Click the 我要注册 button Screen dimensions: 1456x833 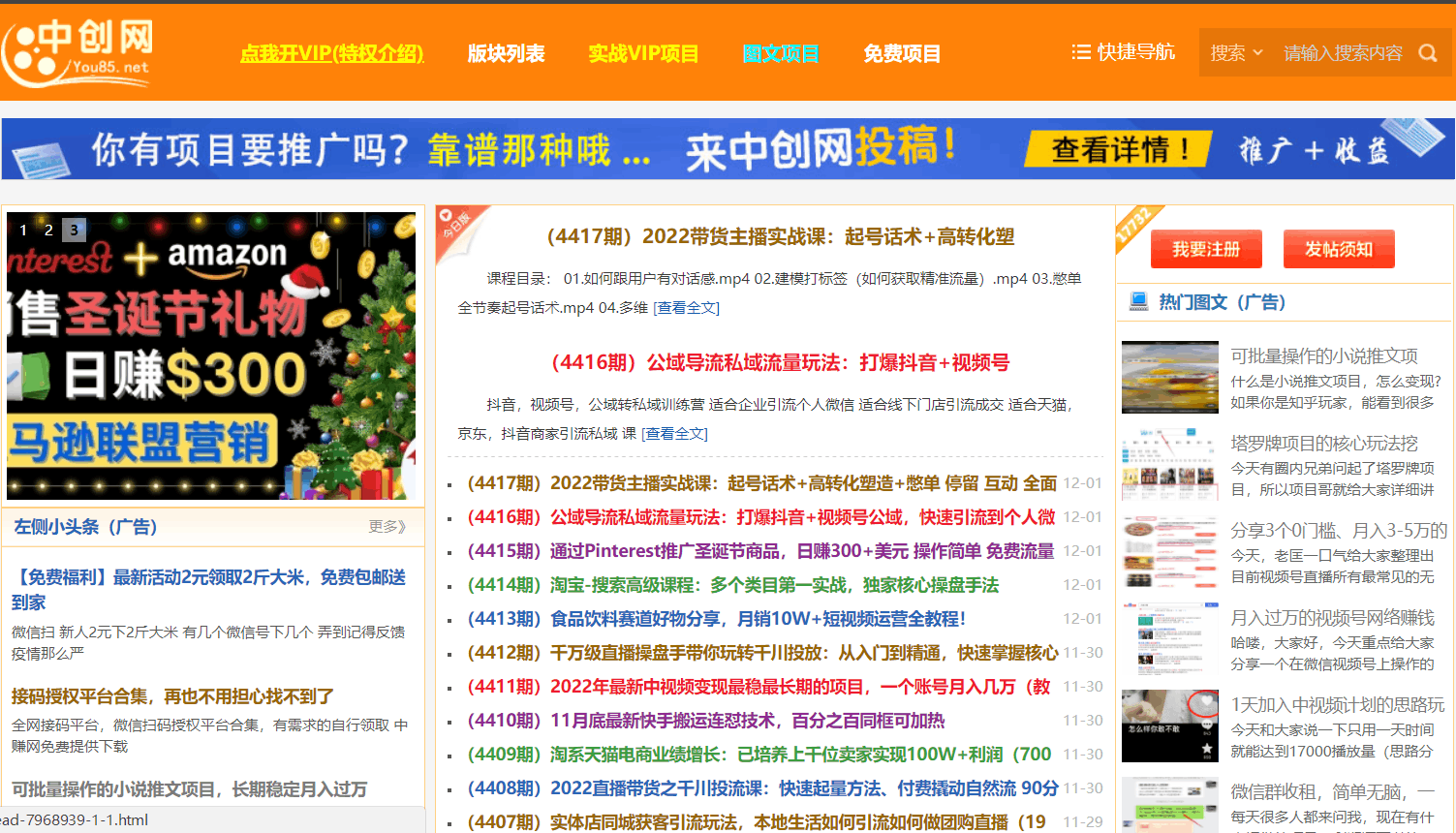point(1206,249)
